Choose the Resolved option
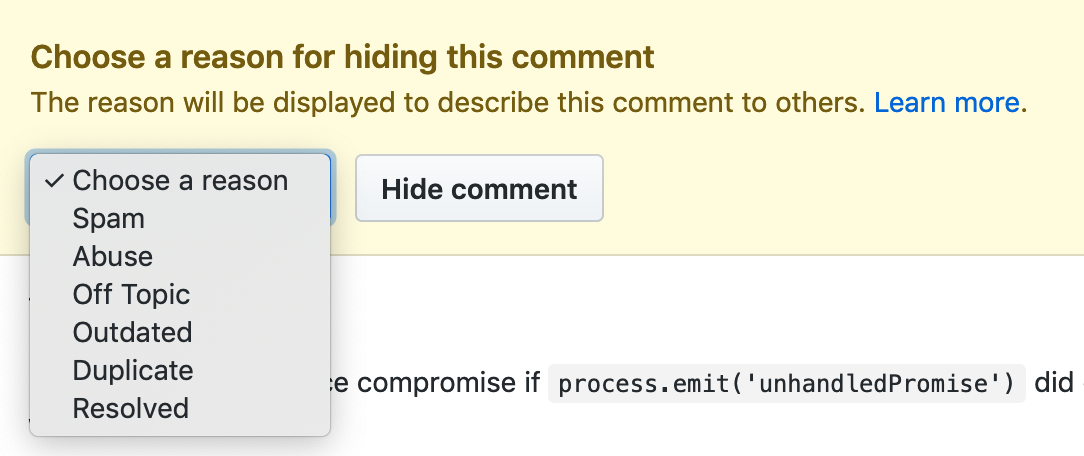 pyautogui.click(x=131, y=409)
